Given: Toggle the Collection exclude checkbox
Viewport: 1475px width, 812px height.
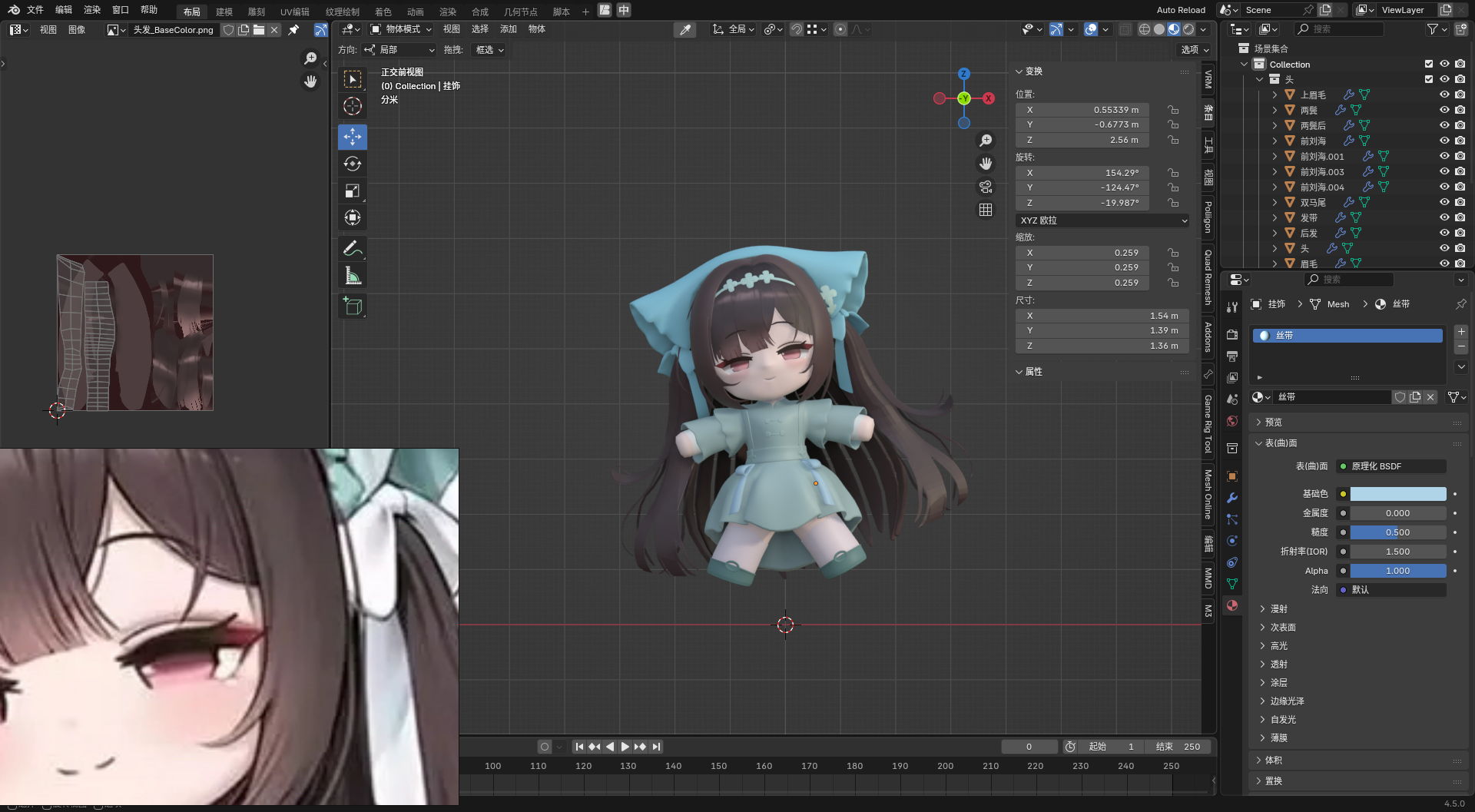Looking at the screenshot, I should [x=1429, y=65].
